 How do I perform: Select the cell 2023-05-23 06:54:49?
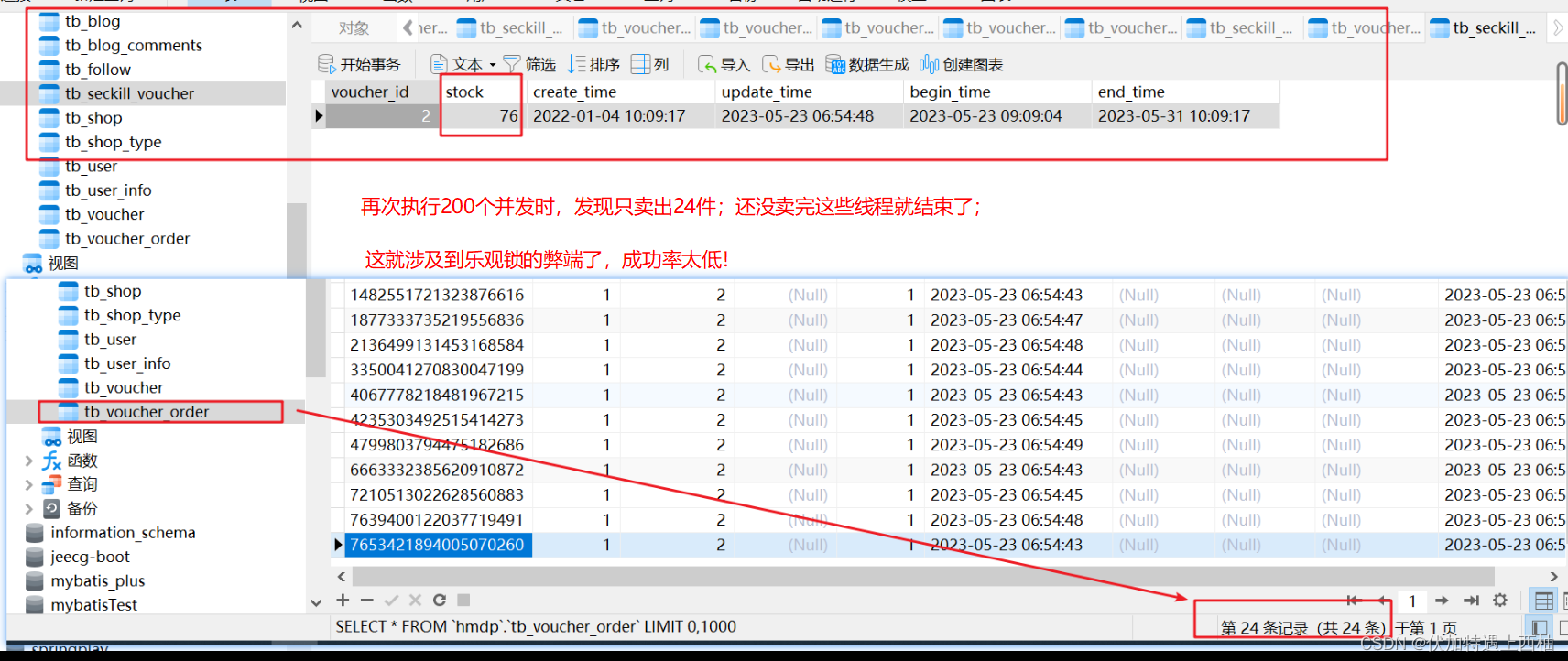click(x=1007, y=445)
